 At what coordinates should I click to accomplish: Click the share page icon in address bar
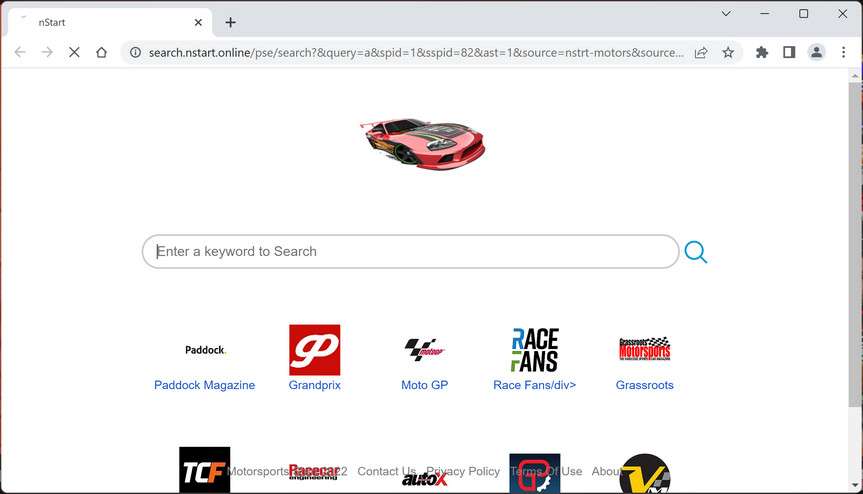click(701, 52)
